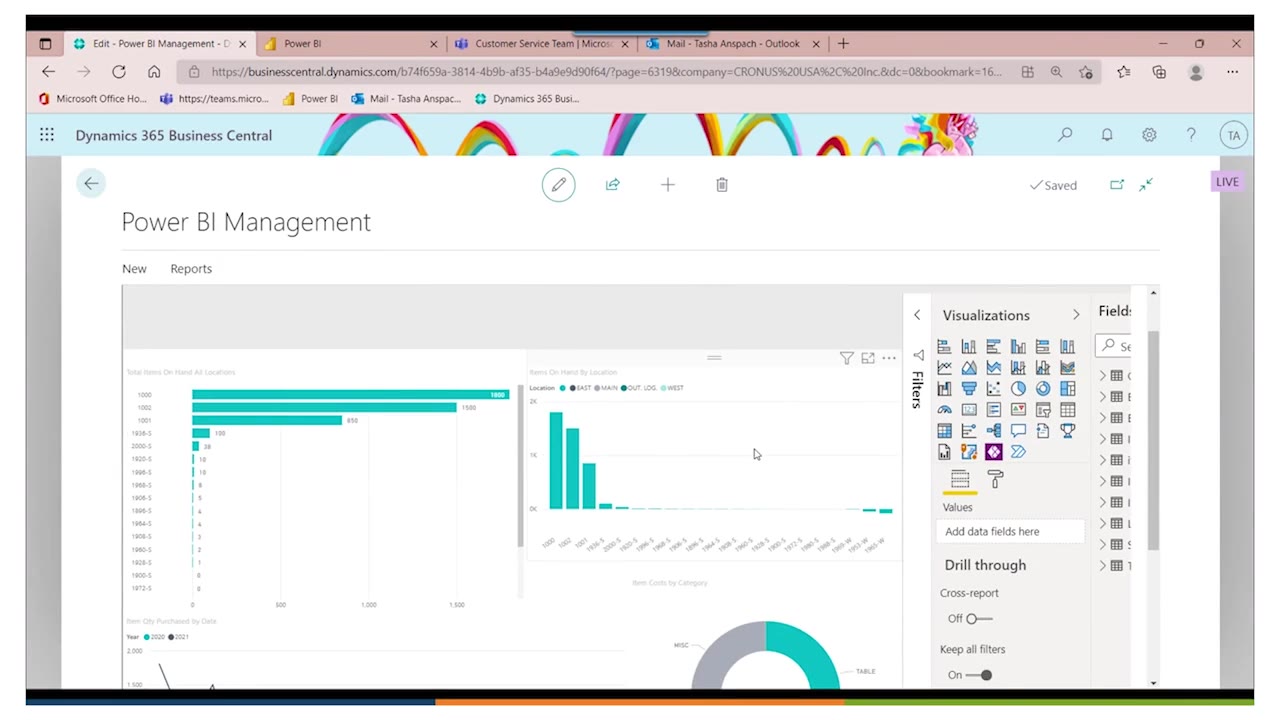Pick the Power Automate visualization
Image resolution: width=1280 pixels, height=720 pixels.
tap(1018, 452)
